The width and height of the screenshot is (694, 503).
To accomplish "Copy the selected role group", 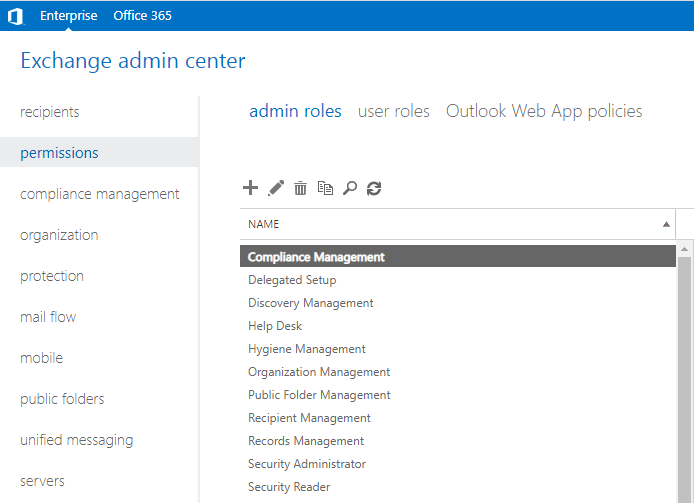I will pos(325,188).
